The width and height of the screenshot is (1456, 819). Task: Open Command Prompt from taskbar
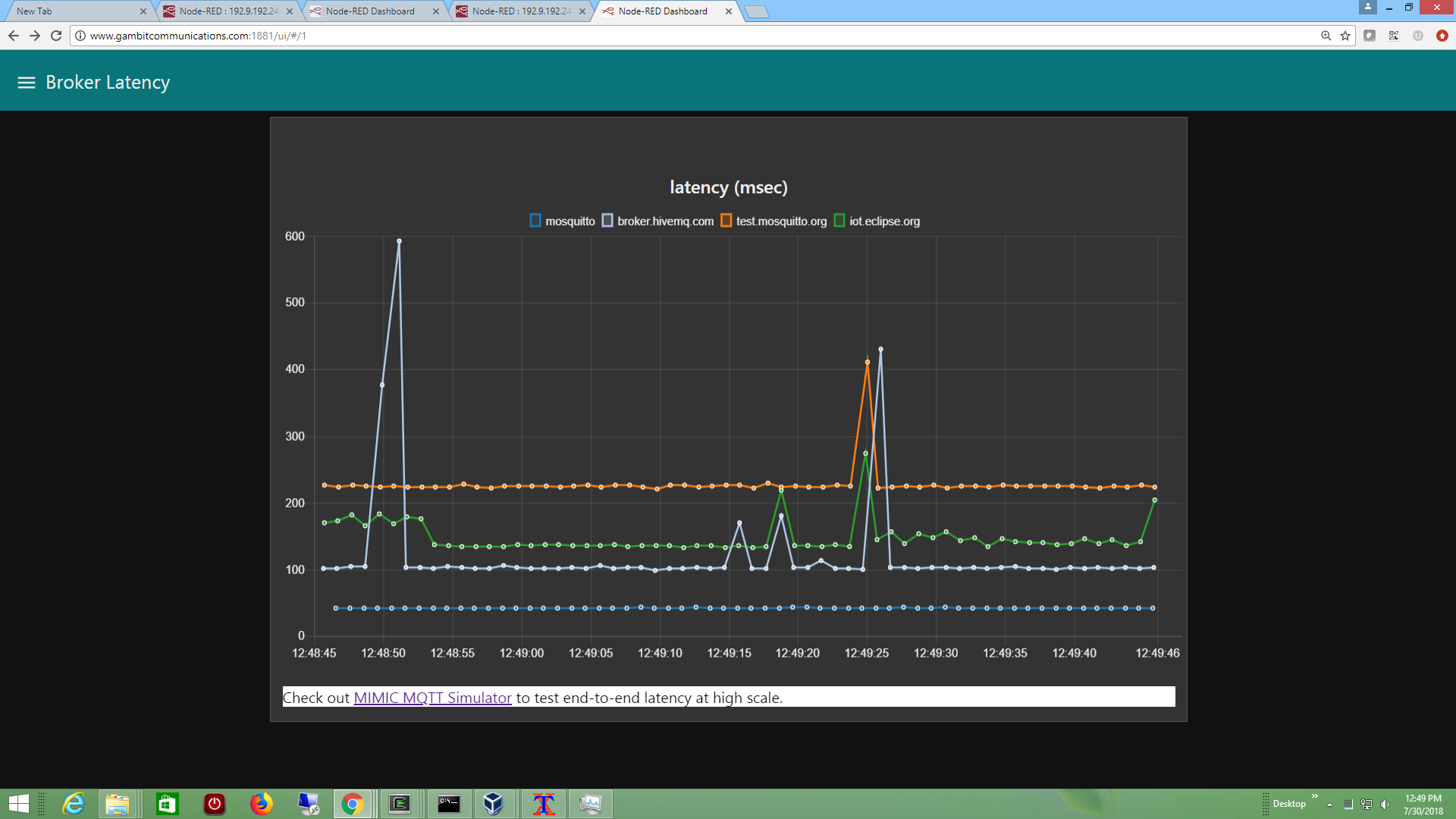click(x=449, y=804)
